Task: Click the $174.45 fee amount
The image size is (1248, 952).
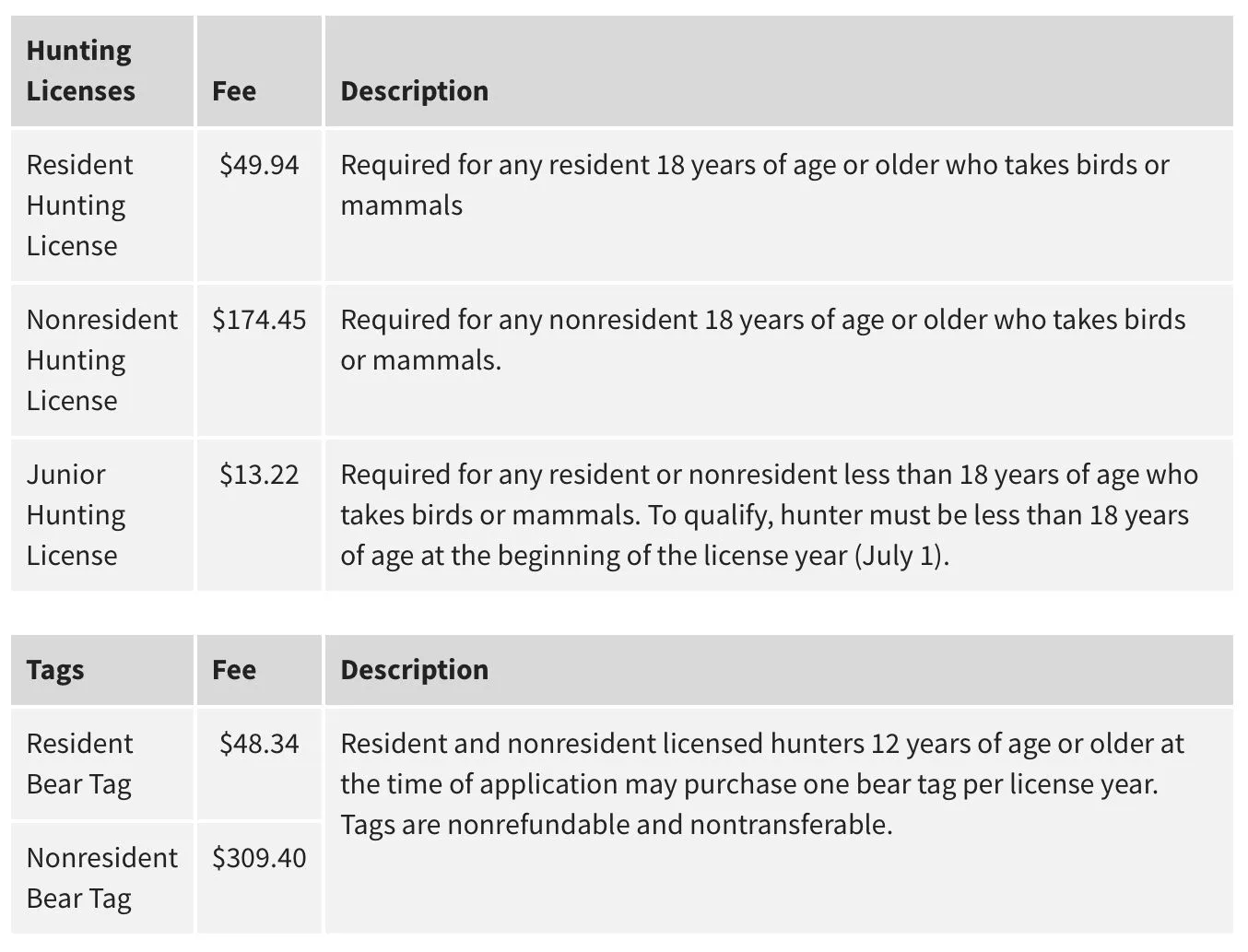Action: [259, 320]
